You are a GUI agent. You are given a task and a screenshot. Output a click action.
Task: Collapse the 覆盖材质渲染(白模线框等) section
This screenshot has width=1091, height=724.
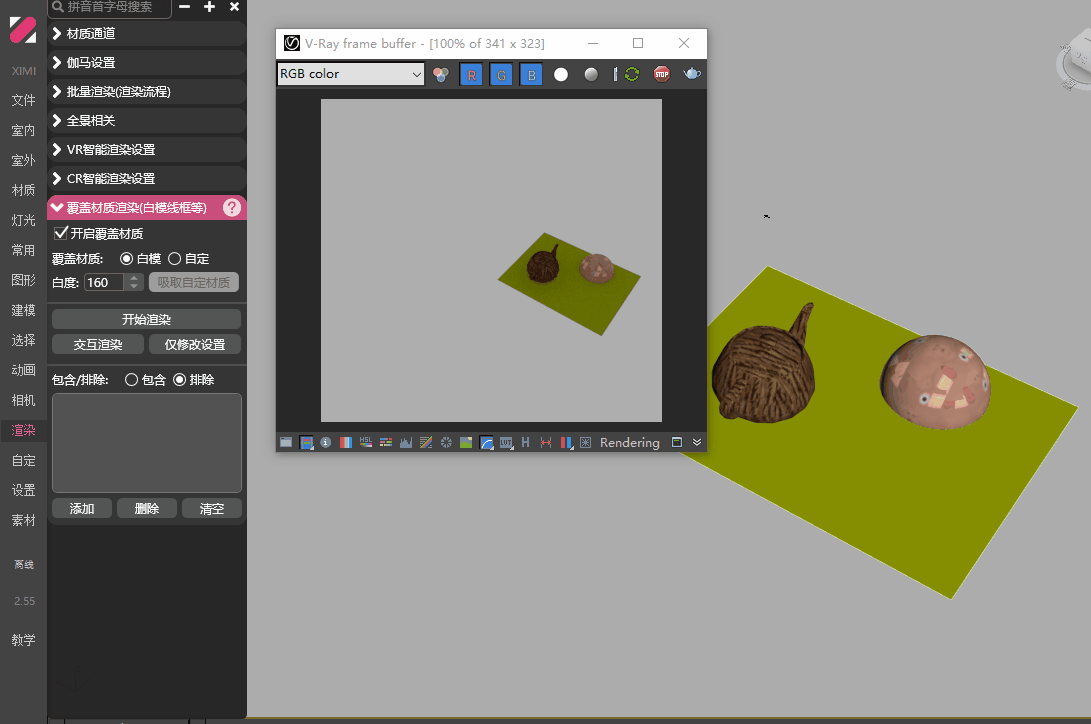coord(146,207)
